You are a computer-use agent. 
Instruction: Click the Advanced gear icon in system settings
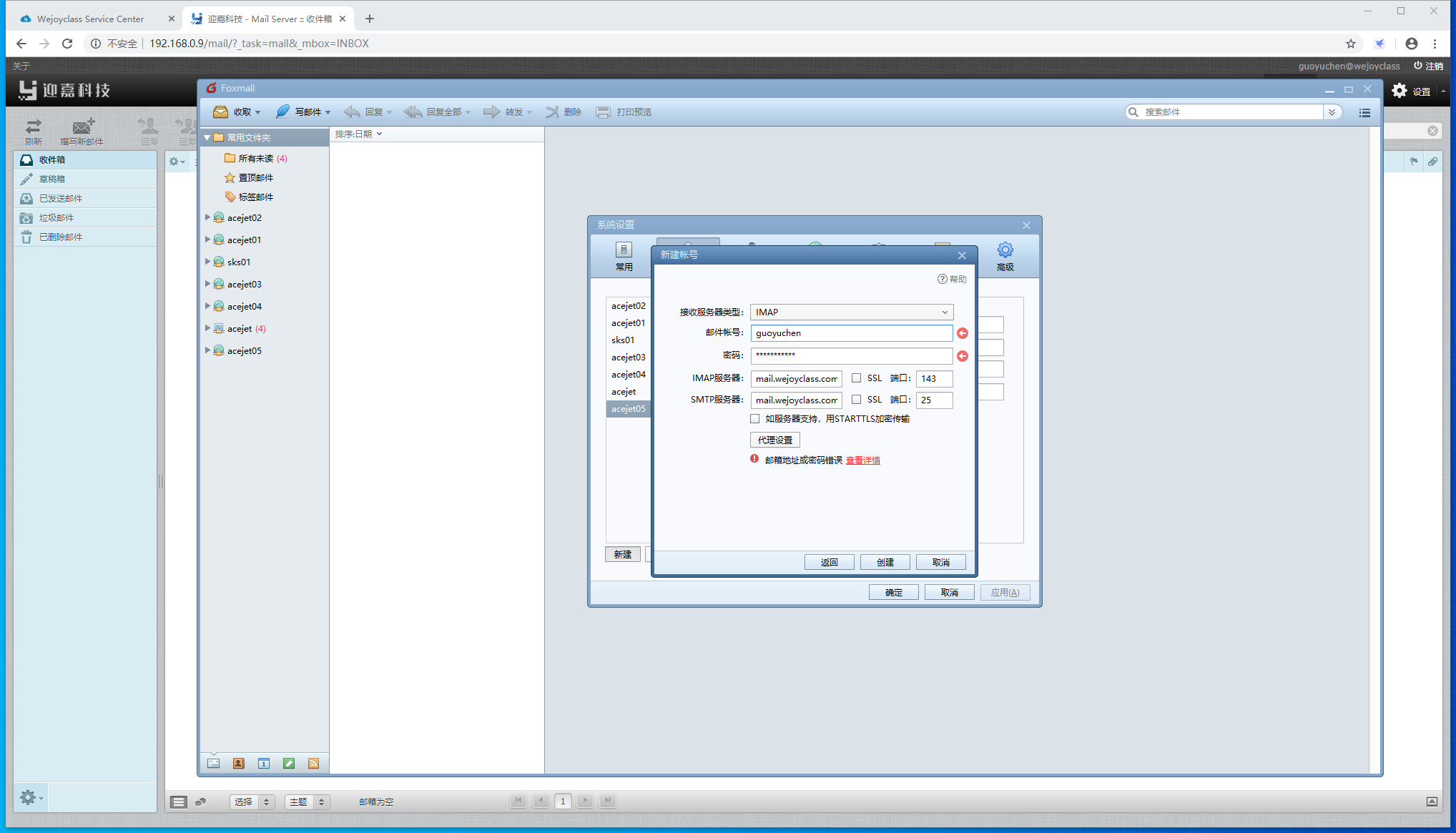coord(1005,250)
